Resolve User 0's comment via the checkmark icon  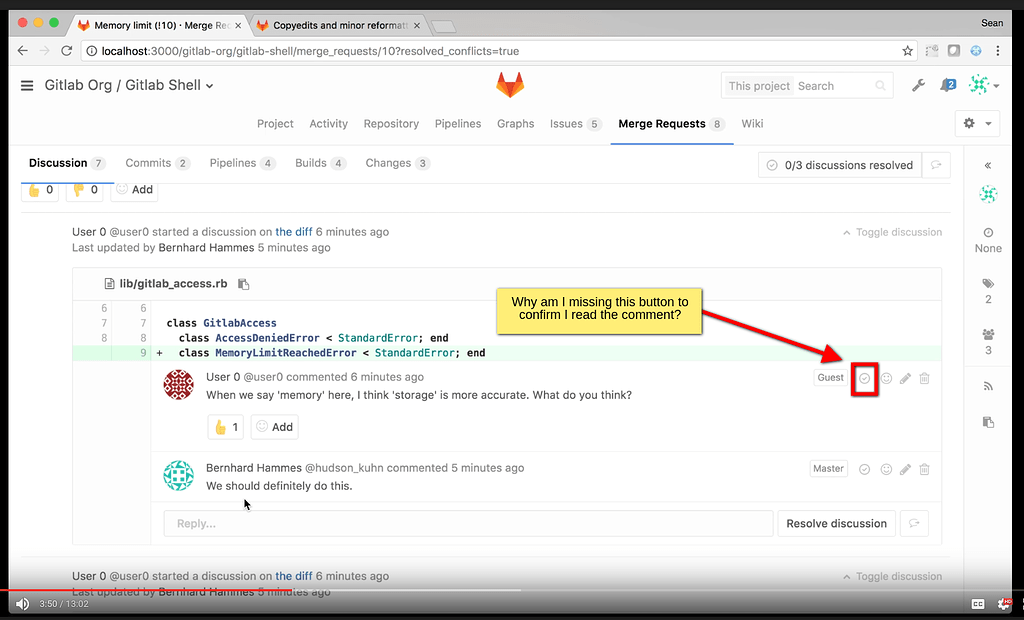[x=864, y=378]
